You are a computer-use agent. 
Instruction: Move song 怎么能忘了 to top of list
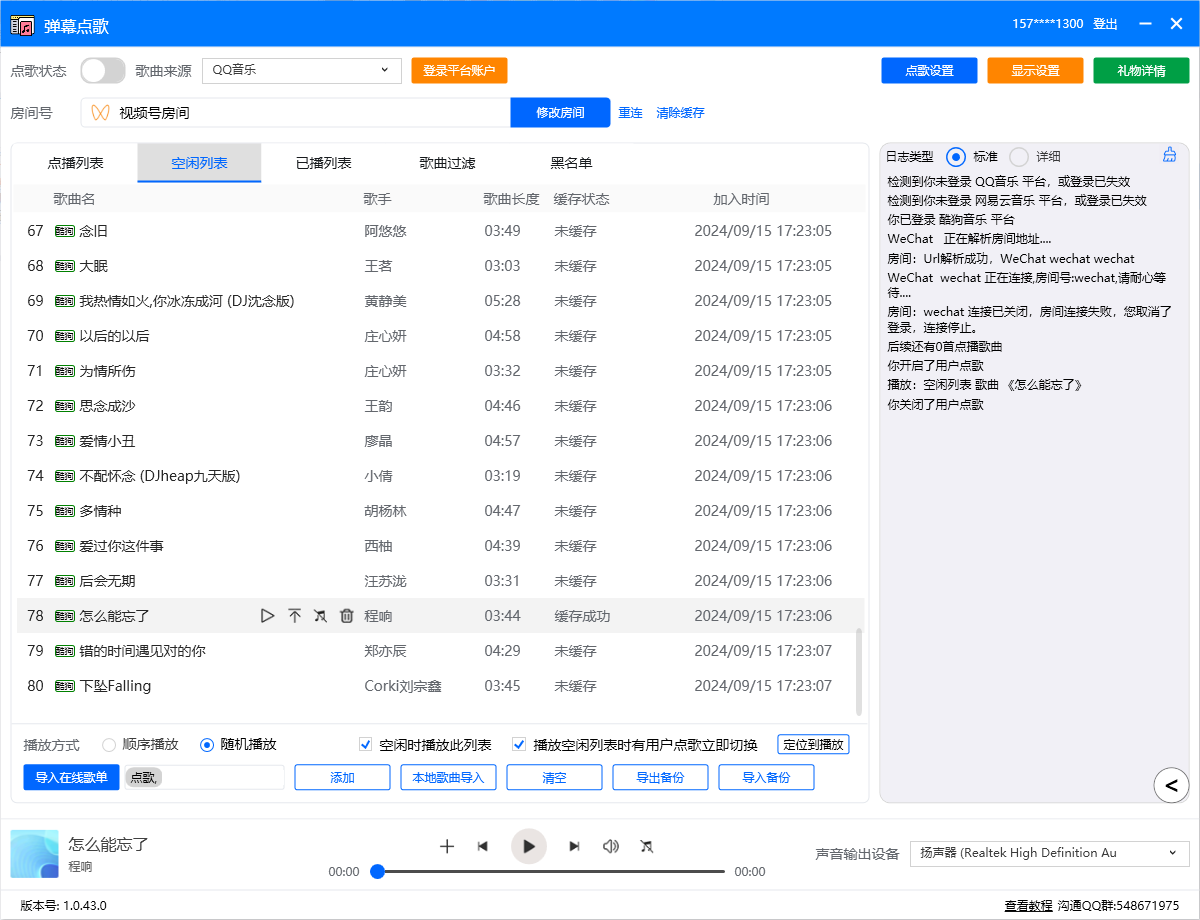294,616
